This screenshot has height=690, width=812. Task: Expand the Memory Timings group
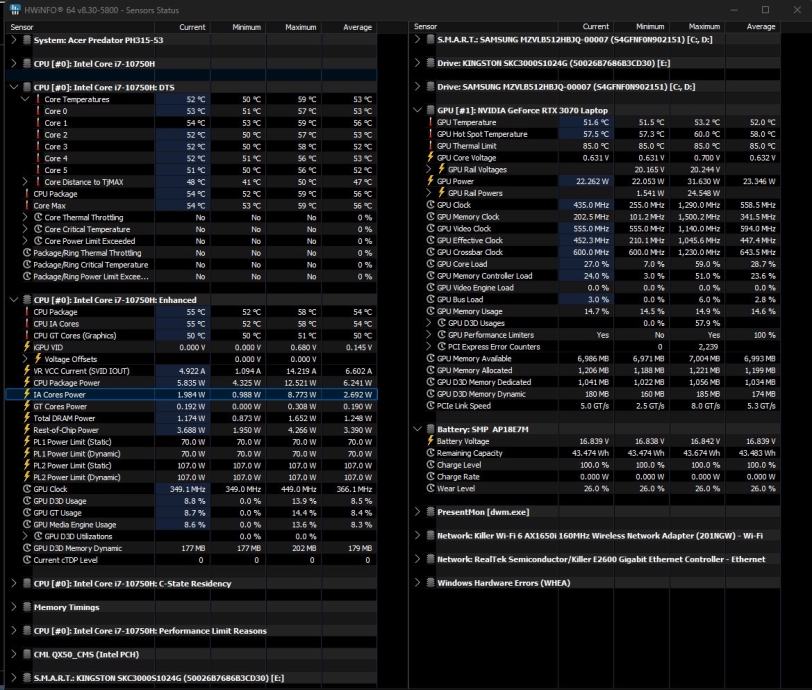(14, 607)
